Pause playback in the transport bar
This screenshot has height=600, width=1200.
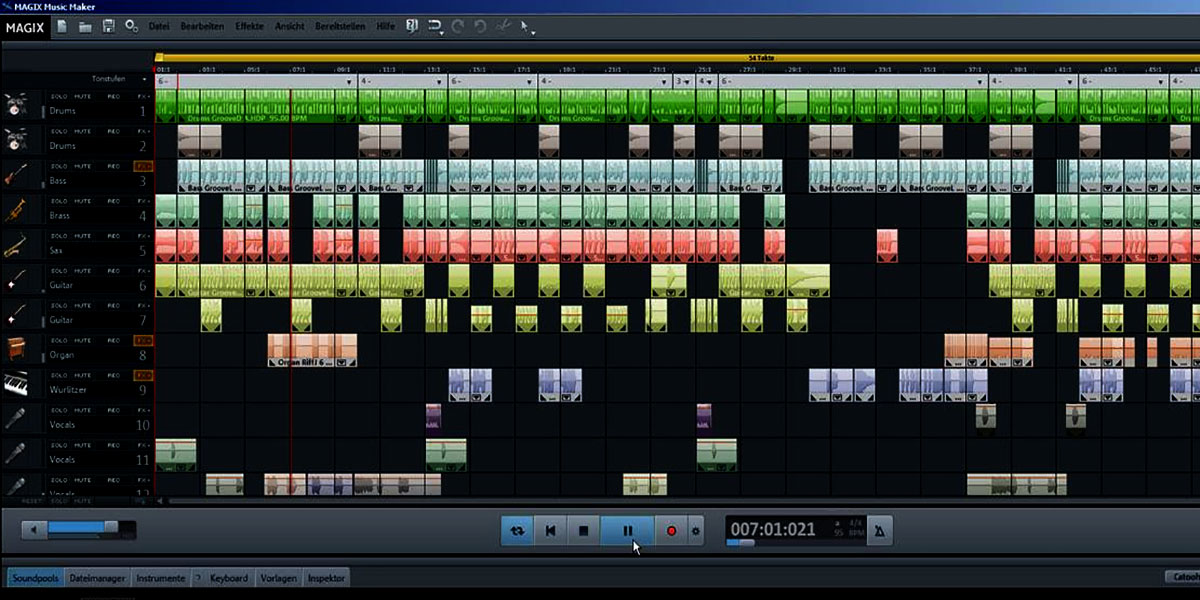click(628, 531)
